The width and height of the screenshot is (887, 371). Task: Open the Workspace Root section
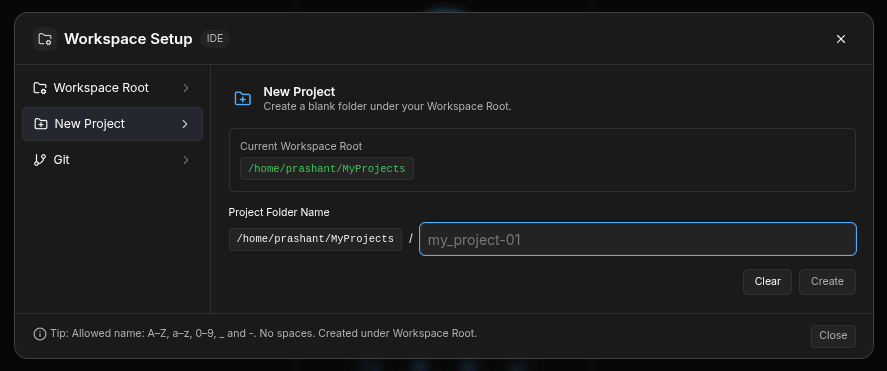(x=112, y=88)
